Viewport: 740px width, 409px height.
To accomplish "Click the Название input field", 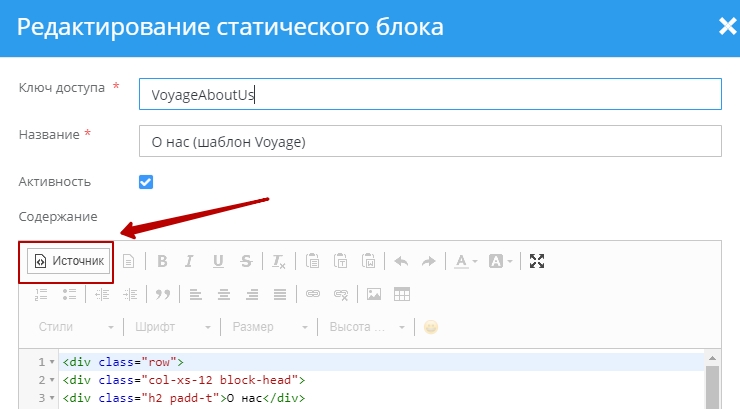I will coord(430,141).
